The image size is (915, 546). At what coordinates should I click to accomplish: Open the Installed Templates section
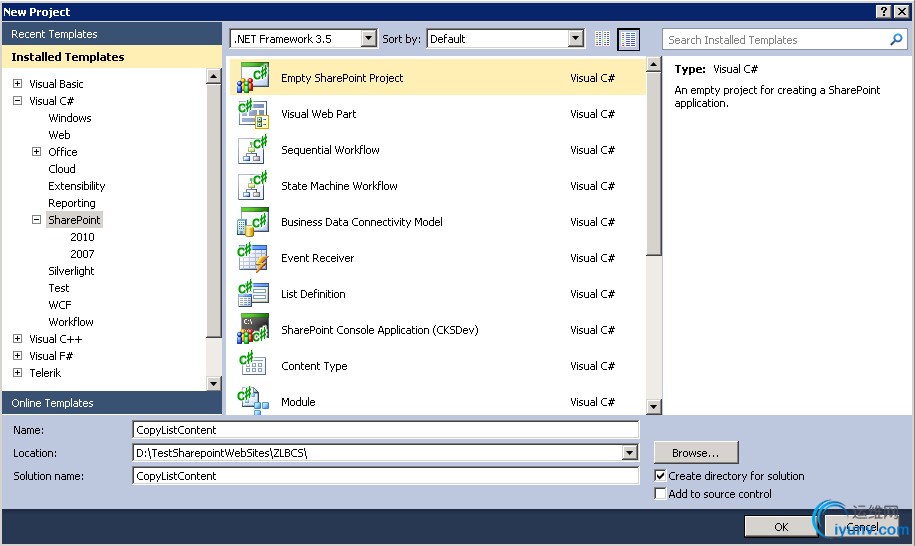pos(111,57)
